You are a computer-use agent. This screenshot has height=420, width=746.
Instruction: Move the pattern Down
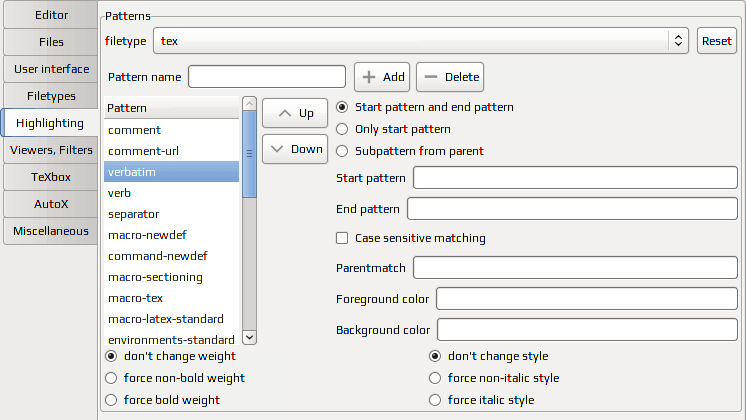tap(295, 149)
